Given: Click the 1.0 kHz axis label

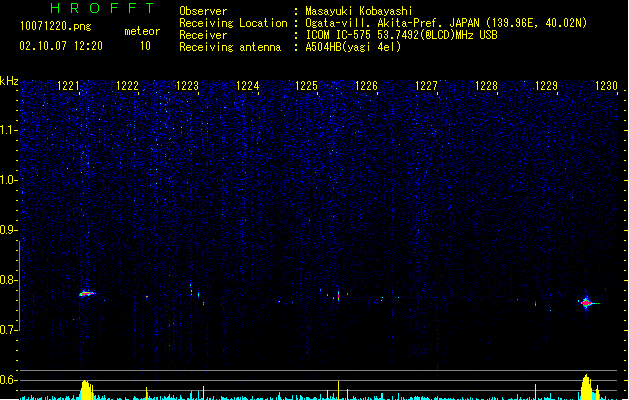Looking at the screenshot, I should 9,180.
